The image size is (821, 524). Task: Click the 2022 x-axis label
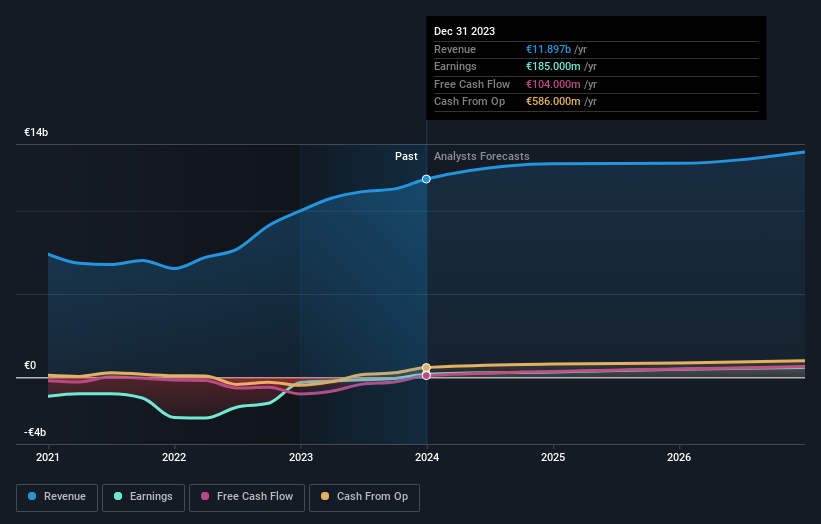pyautogui.click(x=174, y=458)
